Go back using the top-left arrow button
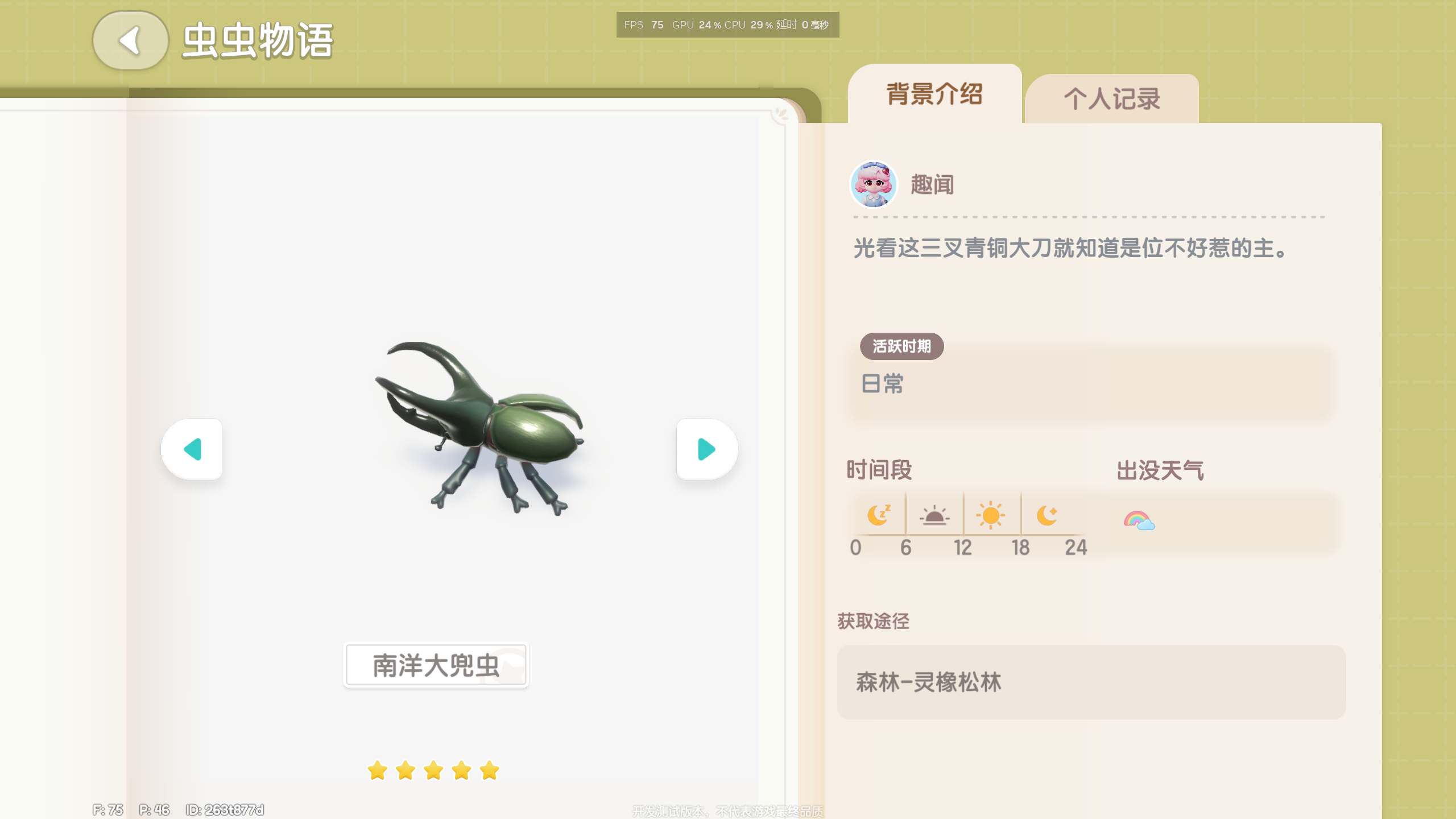 (x=130, y=40)
